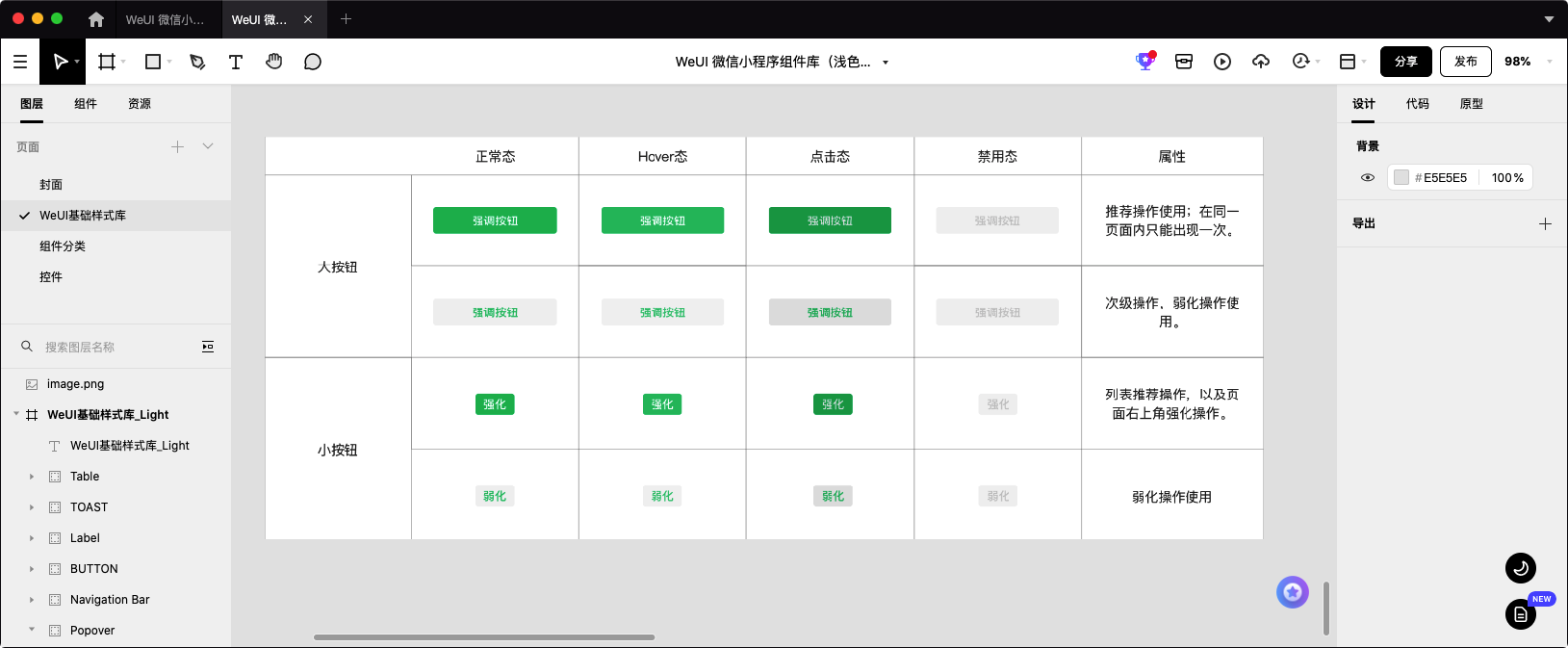The image size is (1568, 648).
Task: Select the Hand pan tool
Action: pyautogui.click(x=274, y=62)
